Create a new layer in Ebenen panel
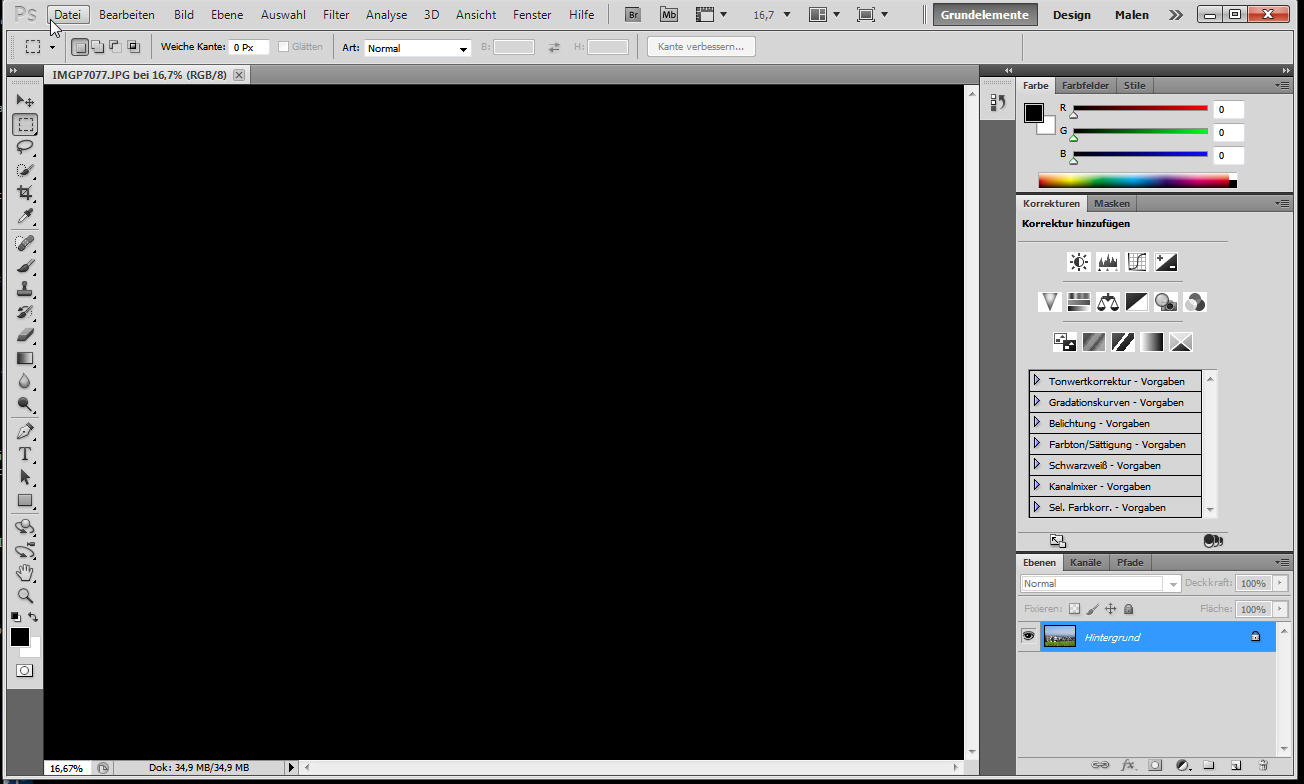Screen dimensions: 1304x784 pos(1236,765)
